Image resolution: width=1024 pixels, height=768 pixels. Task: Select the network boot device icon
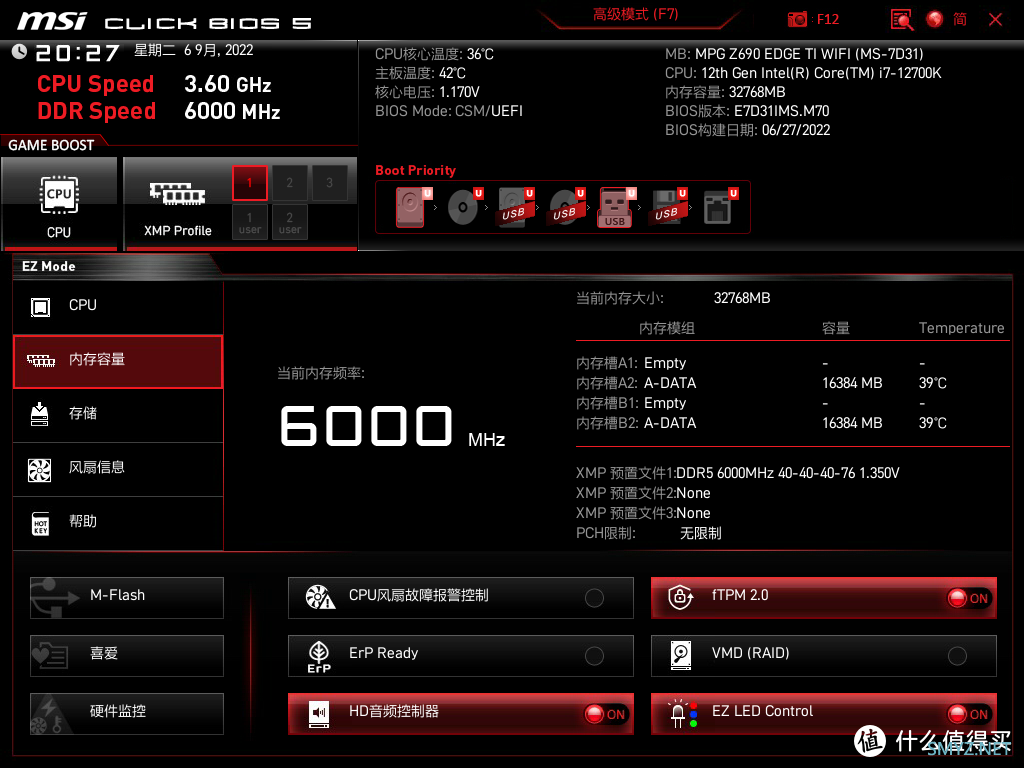pyautogui.click(x=719, y=207)
